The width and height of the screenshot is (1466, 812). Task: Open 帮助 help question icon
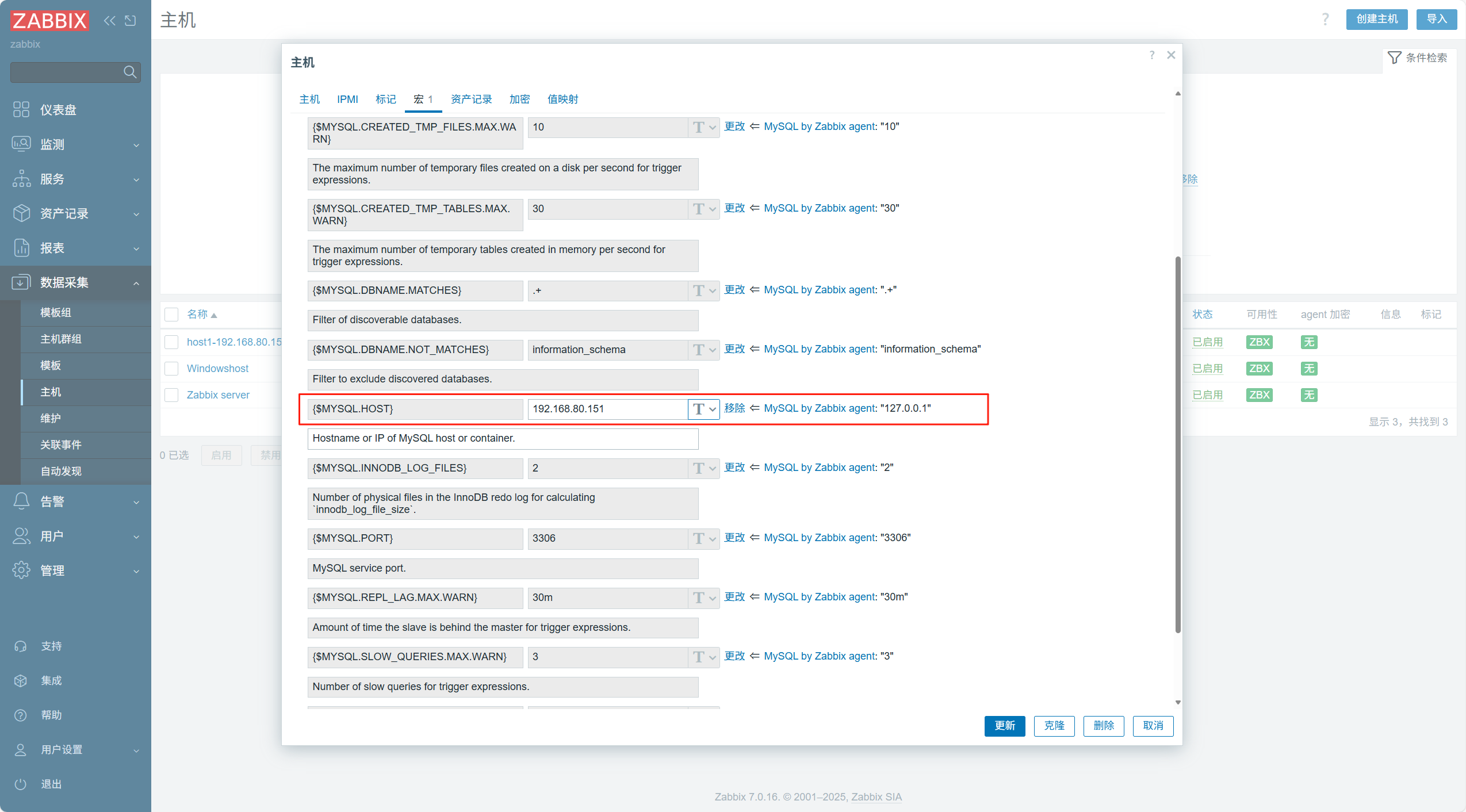pos(21,715)
